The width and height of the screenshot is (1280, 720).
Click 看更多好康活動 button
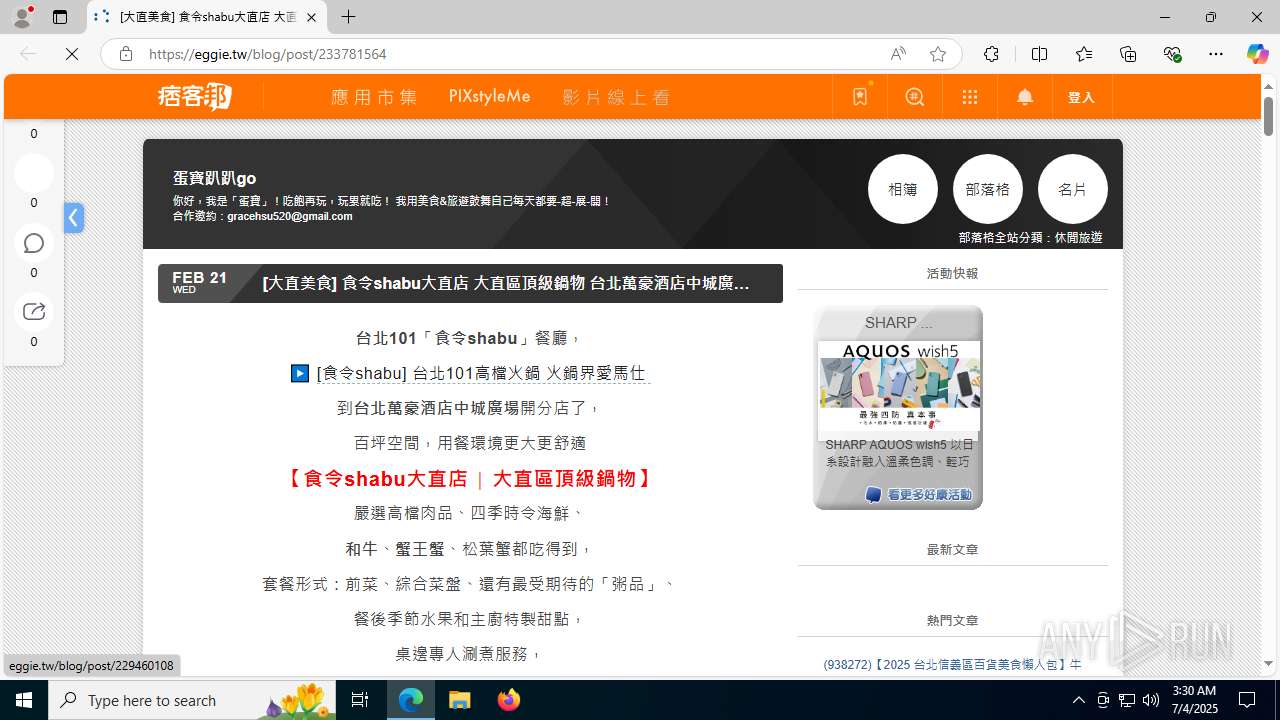tap(919, 495)
